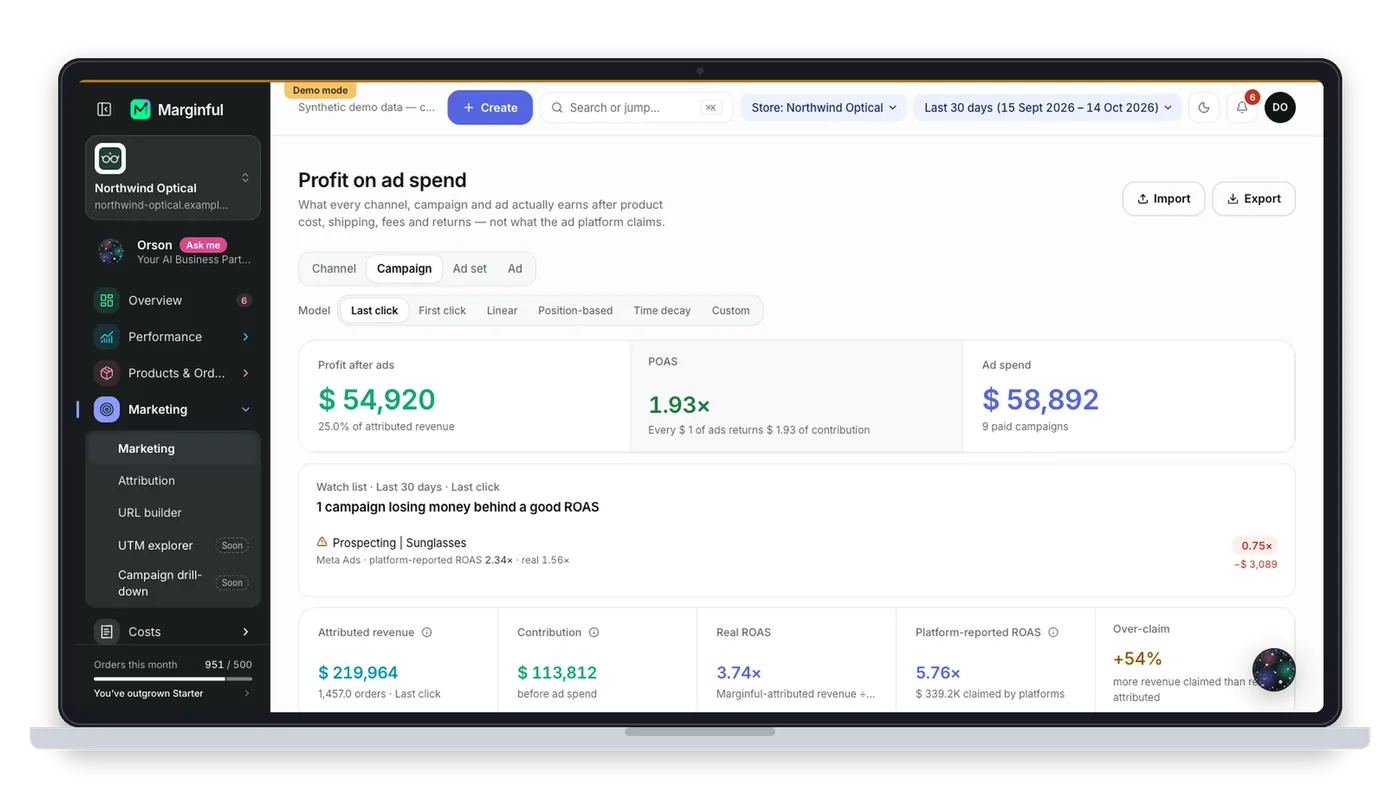Select the First click attribution model

(442, 311)
